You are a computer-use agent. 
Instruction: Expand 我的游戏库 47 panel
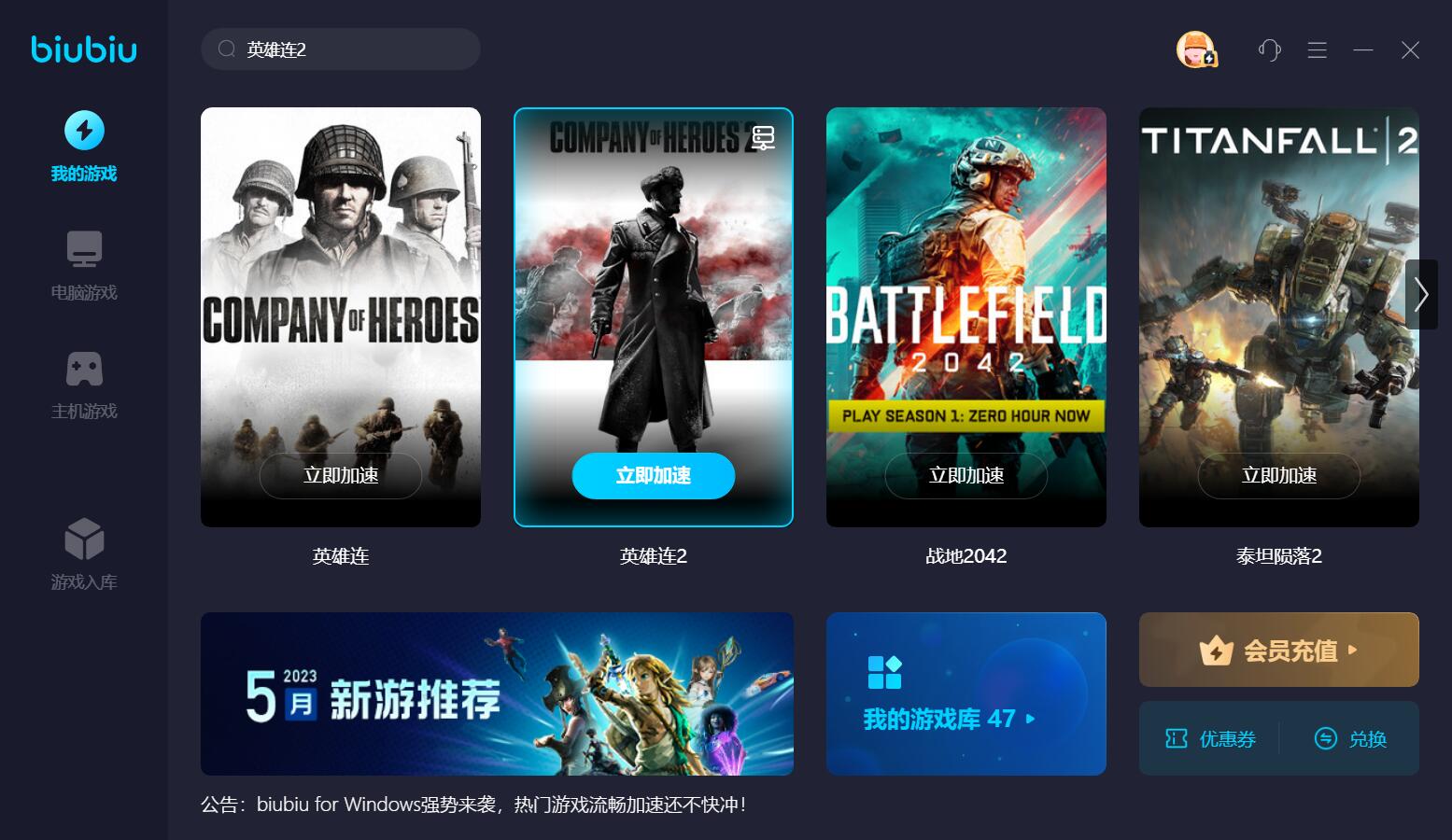click(966, 693)
